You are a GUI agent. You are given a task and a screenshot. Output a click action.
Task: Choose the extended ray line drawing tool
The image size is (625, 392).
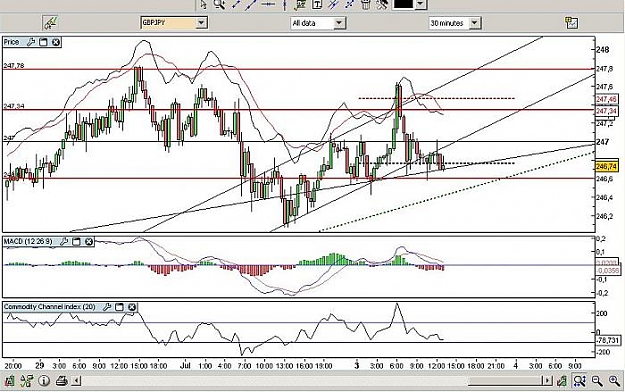point(251,4)
